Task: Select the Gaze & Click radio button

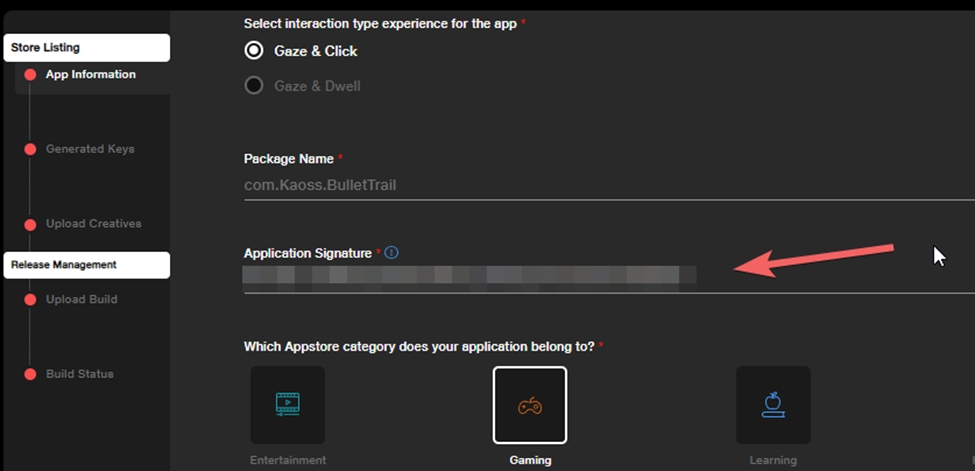Action: 254,51
